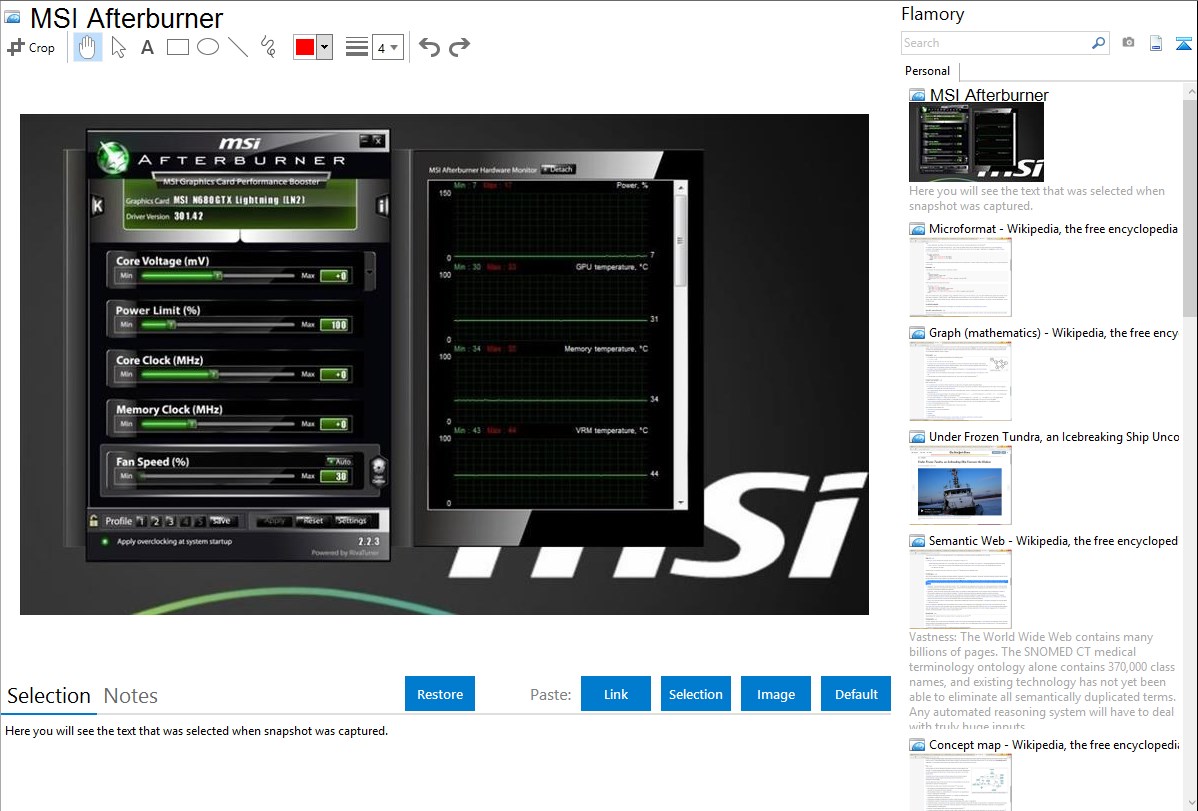The width and height of the screenshot is (1198, 811).
Task: Select the Crop tool
Action: click(31, 47)
